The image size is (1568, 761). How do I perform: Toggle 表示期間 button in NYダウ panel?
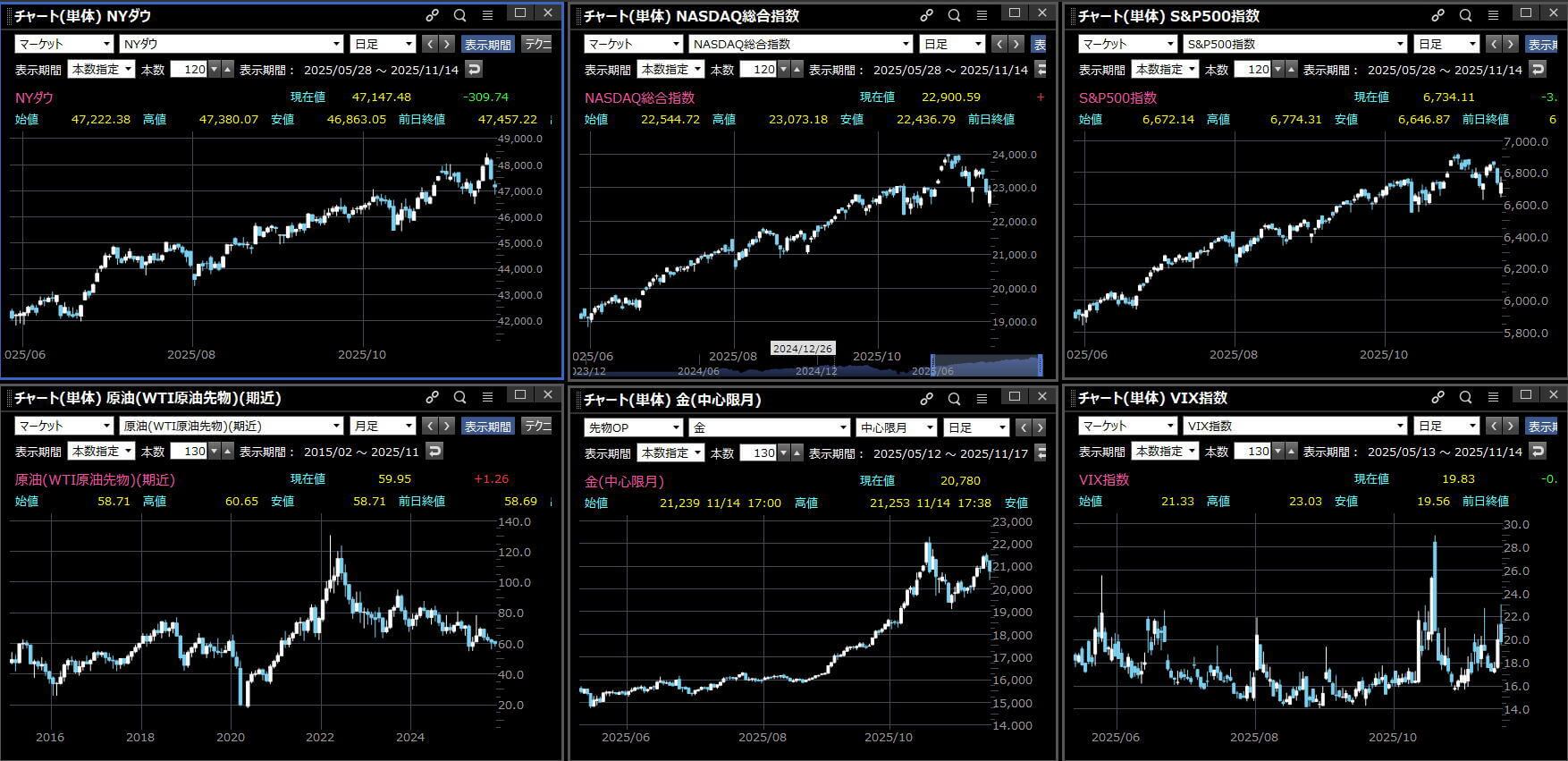[487, 44]
